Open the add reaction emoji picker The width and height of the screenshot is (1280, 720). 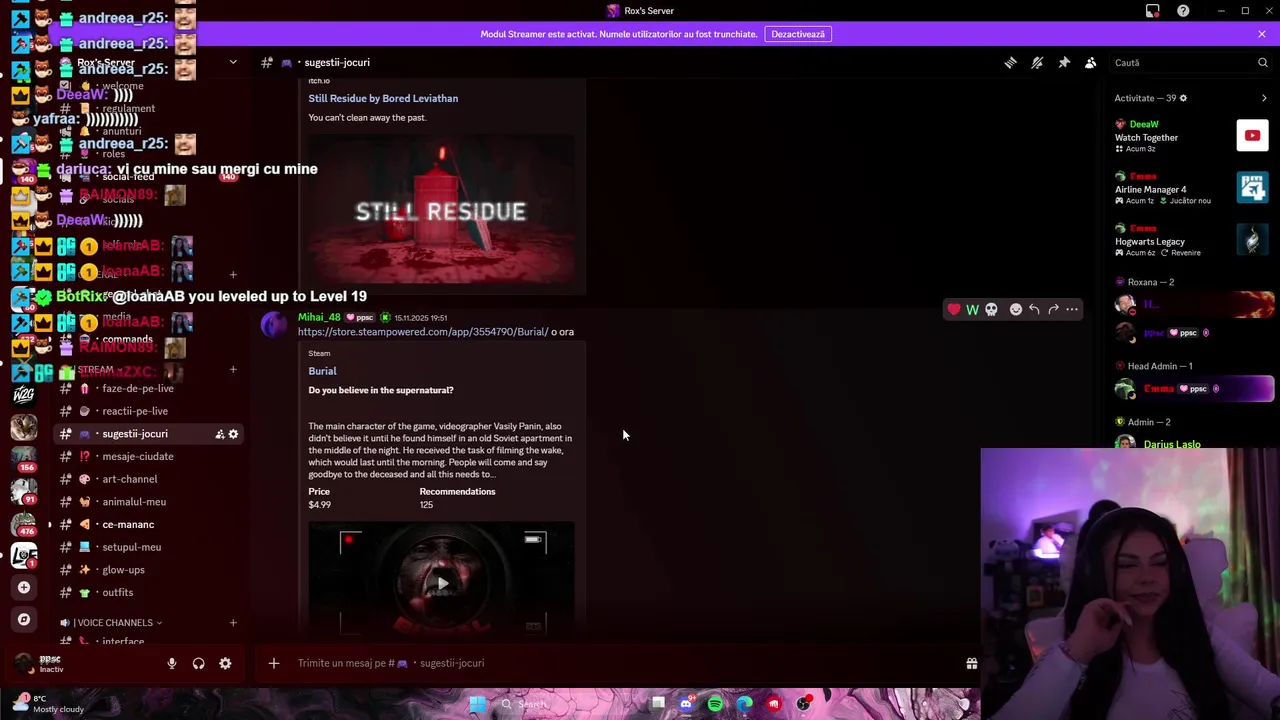(x=1015, y=309)
